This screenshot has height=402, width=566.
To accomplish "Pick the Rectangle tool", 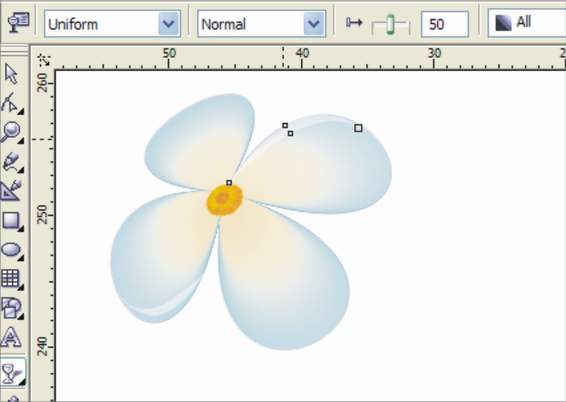I will pos(12,220).
